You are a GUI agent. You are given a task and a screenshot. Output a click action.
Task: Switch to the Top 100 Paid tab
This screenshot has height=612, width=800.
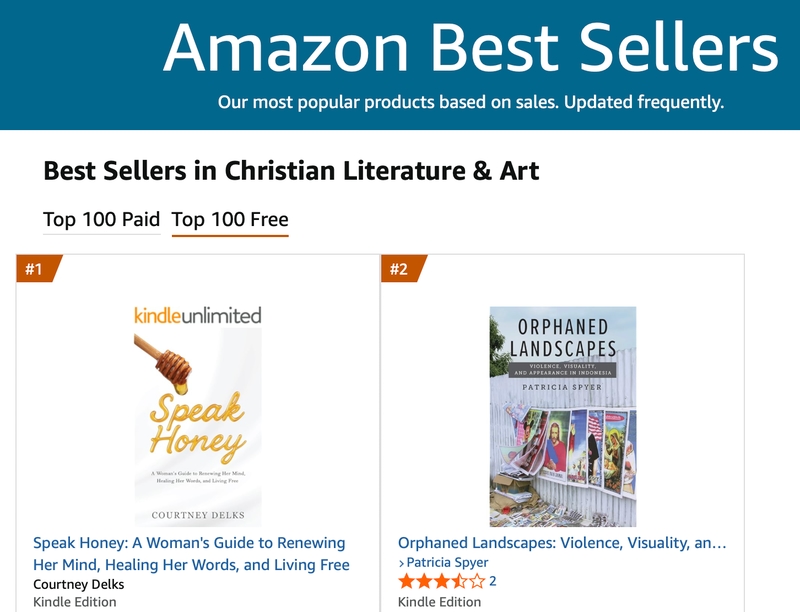click(101, 219)
